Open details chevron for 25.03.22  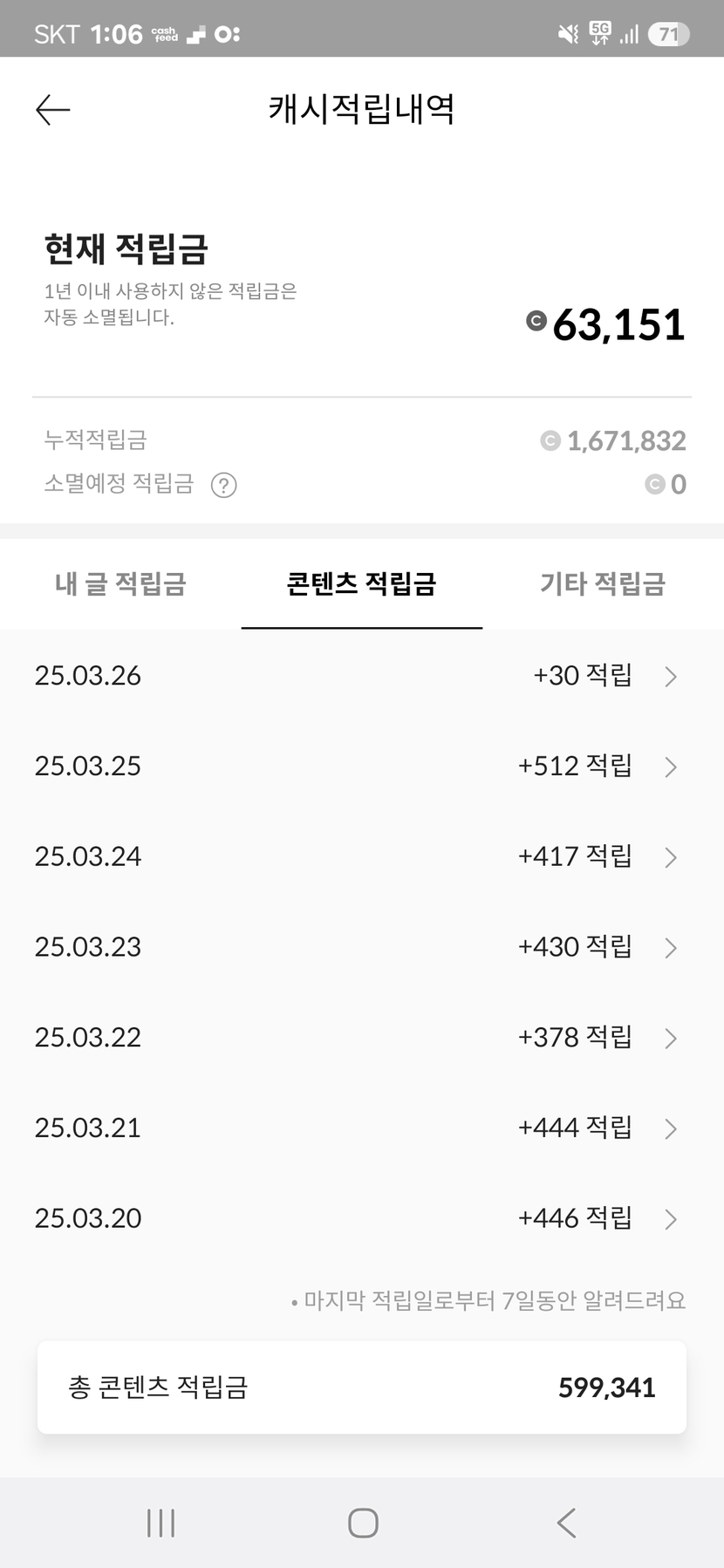click(x=670, y=1038)
